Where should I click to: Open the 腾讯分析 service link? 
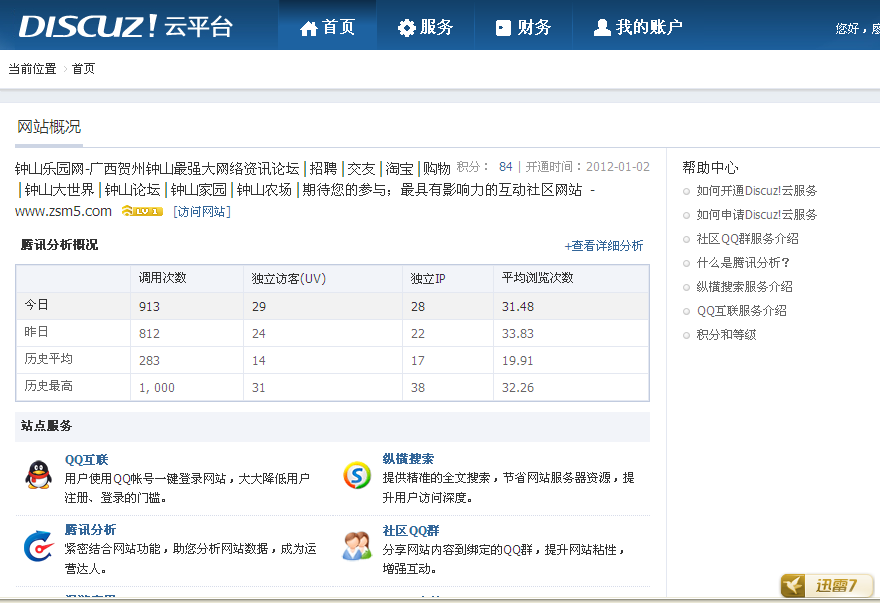[x=90, y=530]
